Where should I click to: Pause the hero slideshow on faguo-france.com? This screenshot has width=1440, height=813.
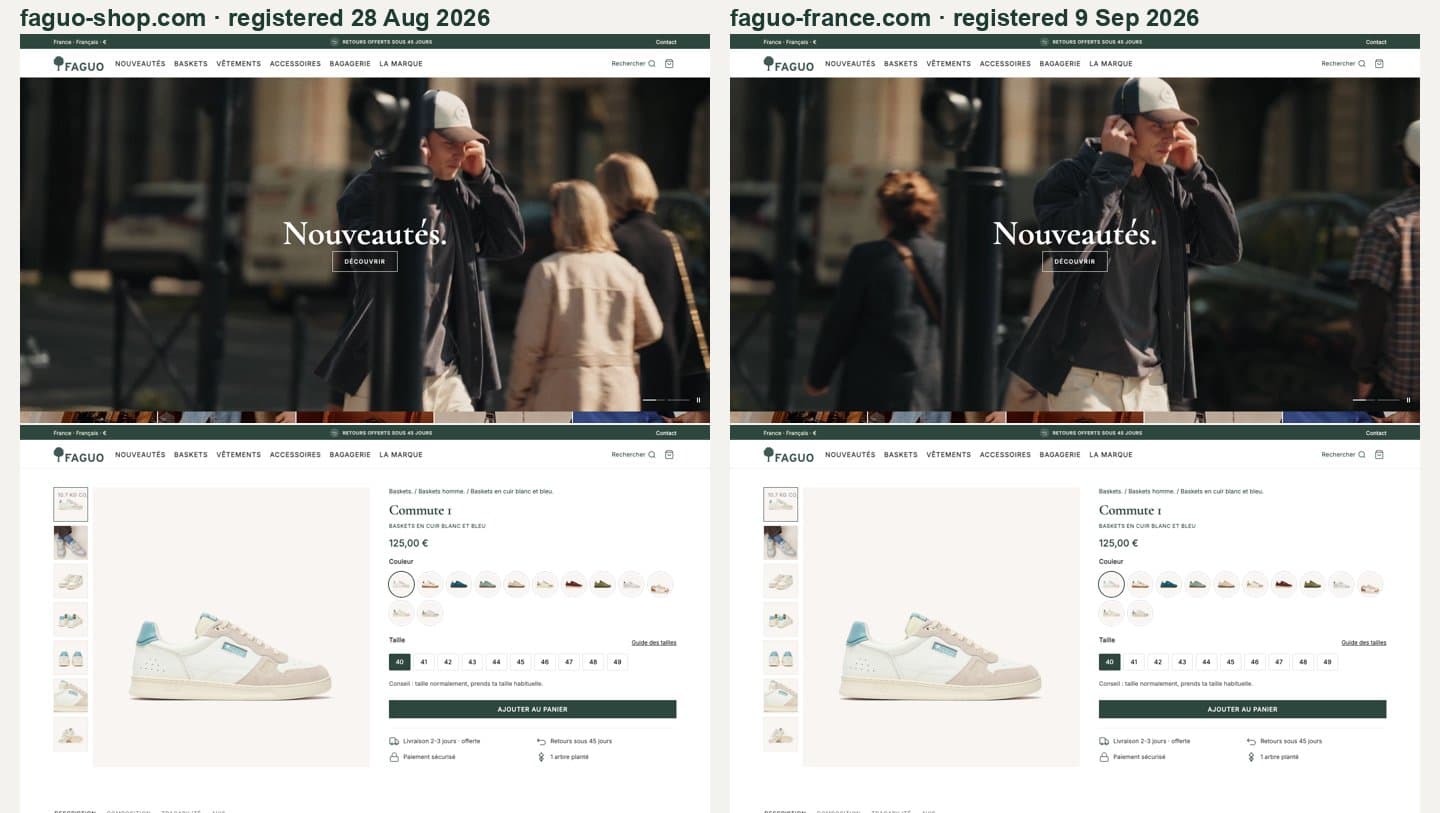tap(1408, 400)
